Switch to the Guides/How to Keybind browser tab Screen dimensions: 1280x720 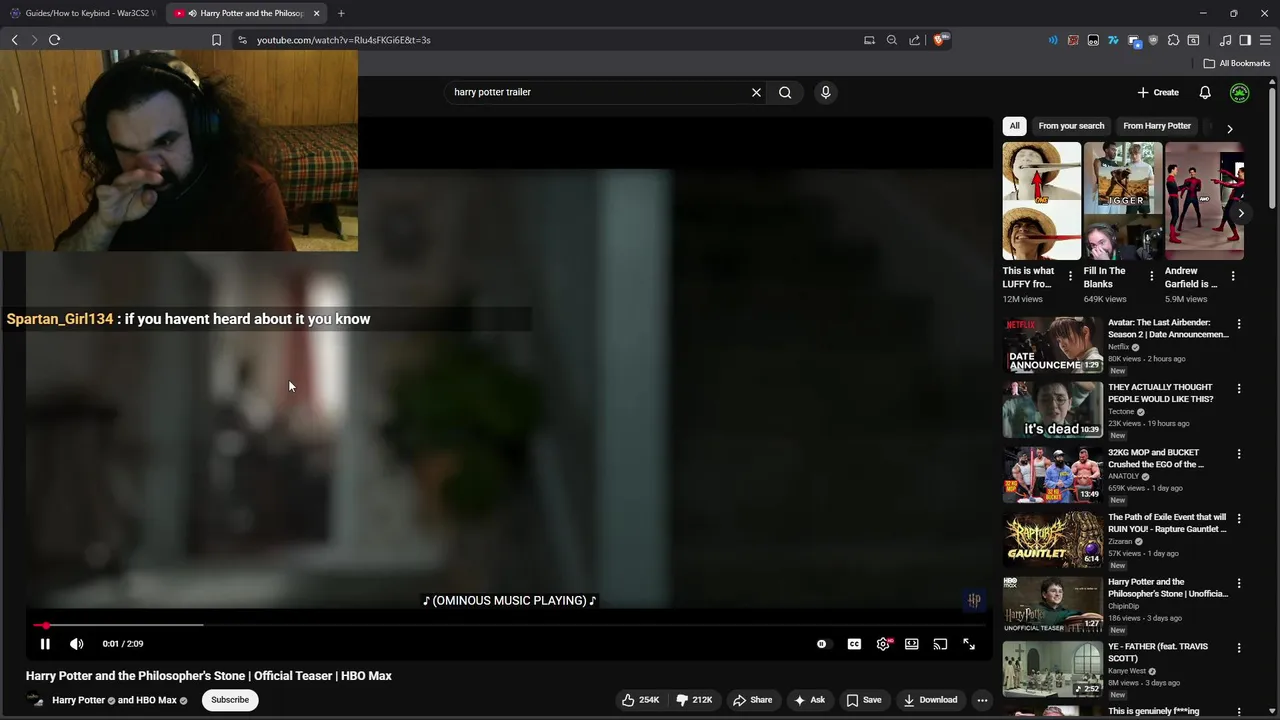83,13
